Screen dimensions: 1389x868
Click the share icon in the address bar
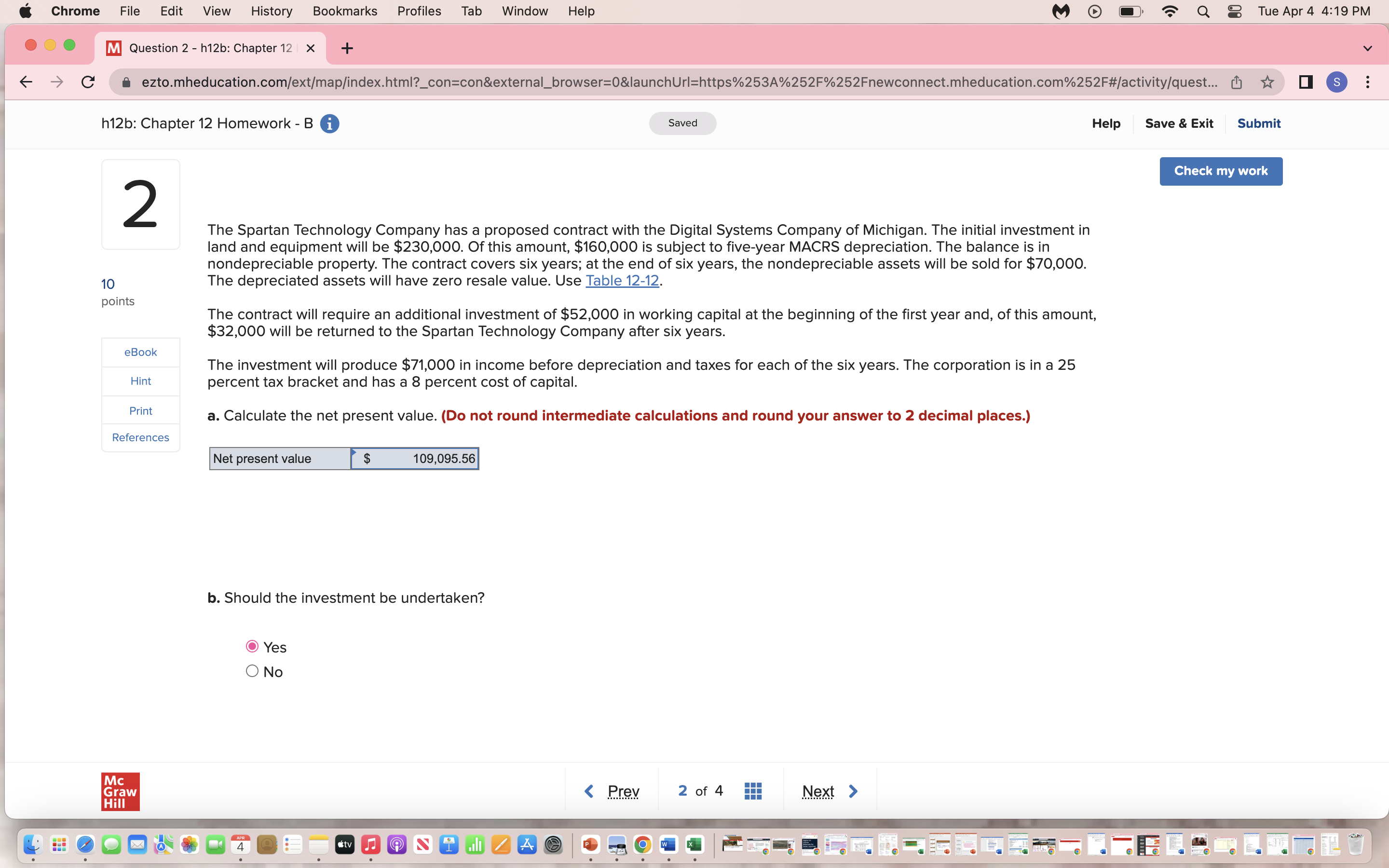coord(1237,82)
